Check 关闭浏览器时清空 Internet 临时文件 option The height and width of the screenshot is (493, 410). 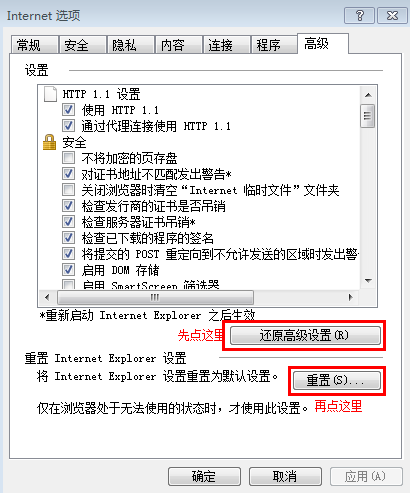coord(68,190)
